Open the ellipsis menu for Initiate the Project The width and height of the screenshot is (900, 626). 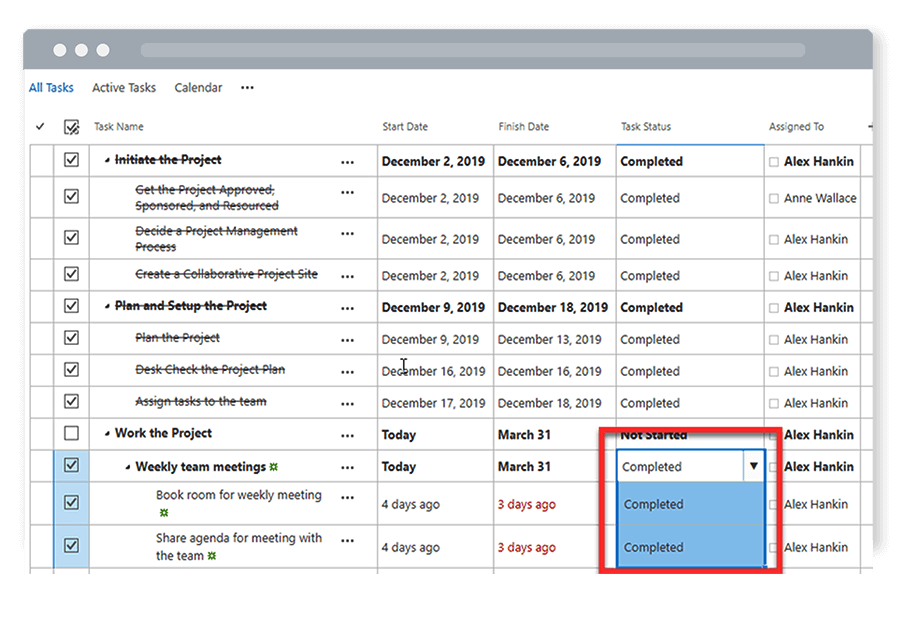[348, 161]
